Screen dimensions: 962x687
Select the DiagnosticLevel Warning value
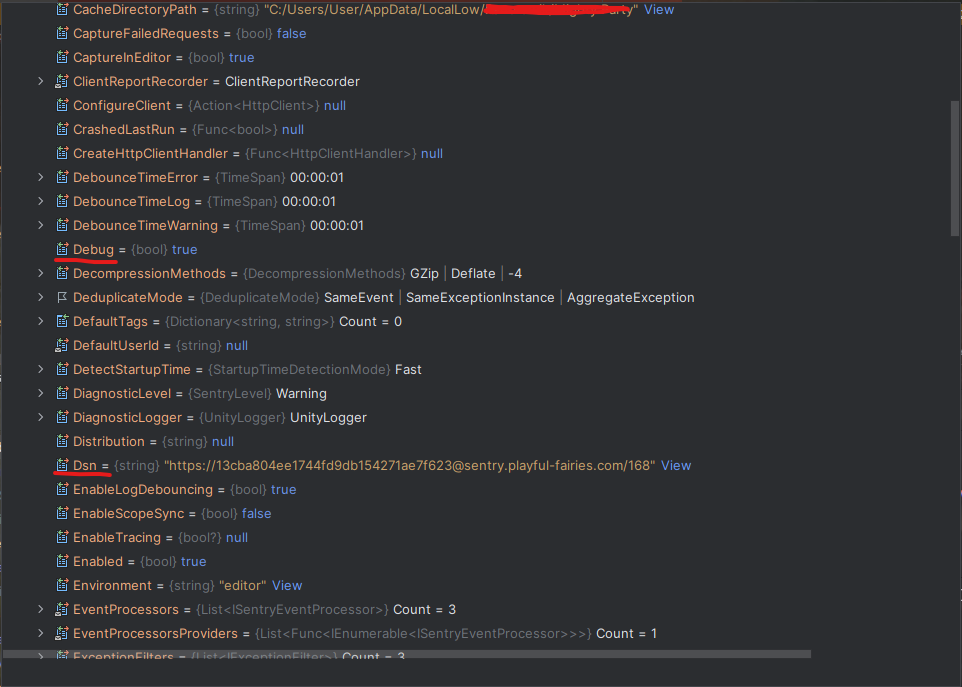tap(301, 393)
